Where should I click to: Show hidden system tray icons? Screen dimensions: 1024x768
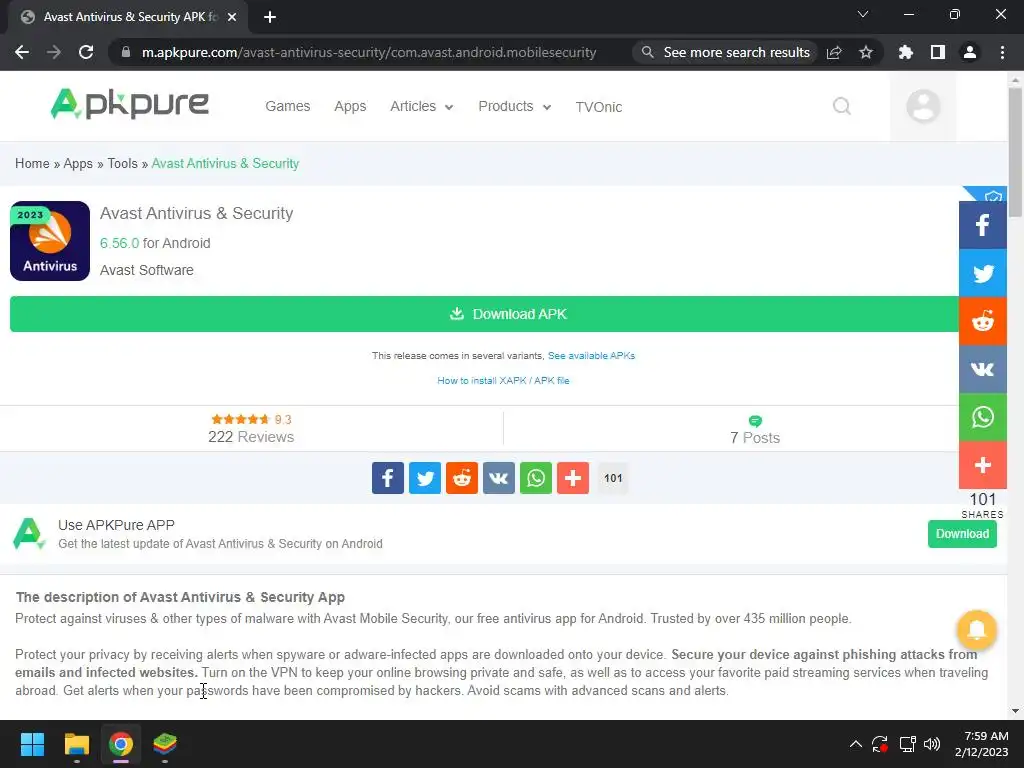856,744
